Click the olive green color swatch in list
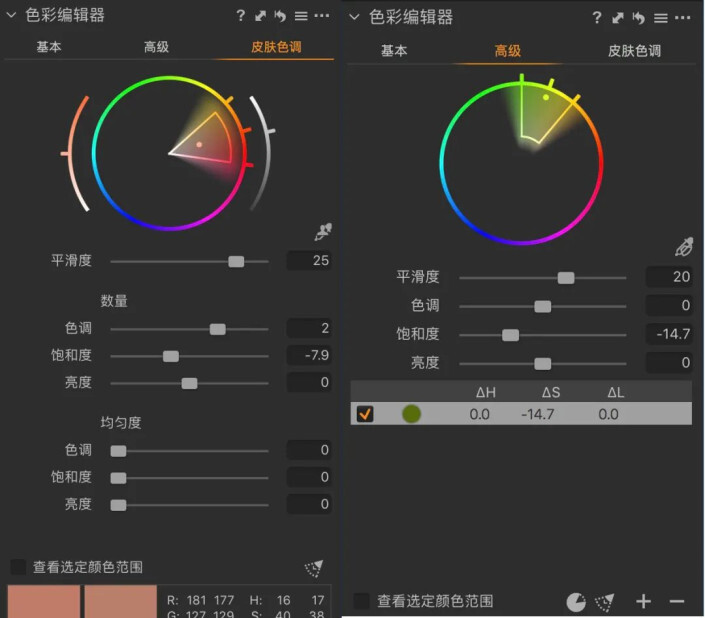 point(411,414)
